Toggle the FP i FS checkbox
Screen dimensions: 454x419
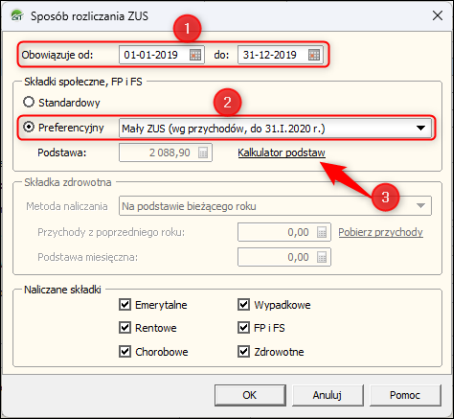tap(243, 328)
